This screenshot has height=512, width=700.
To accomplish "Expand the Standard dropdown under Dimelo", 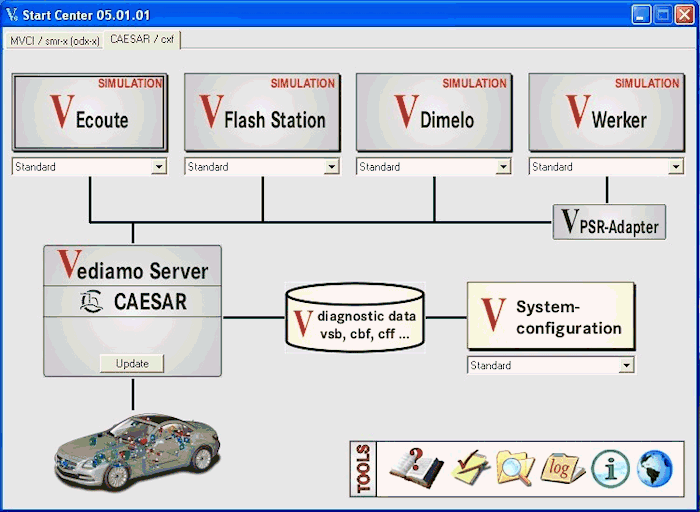I will click(x=503, y=167).
